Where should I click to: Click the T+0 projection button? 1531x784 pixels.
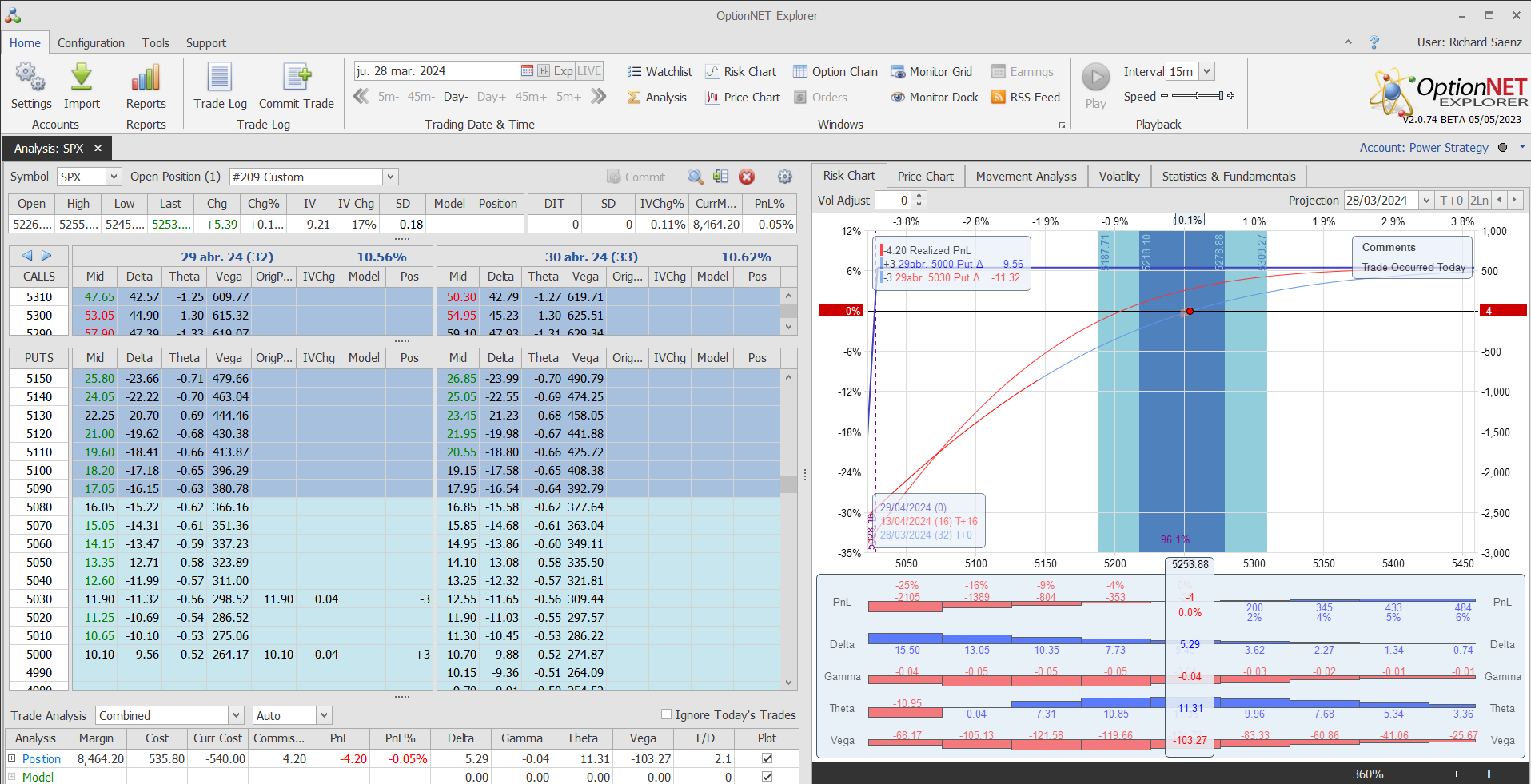(1450, 201)
